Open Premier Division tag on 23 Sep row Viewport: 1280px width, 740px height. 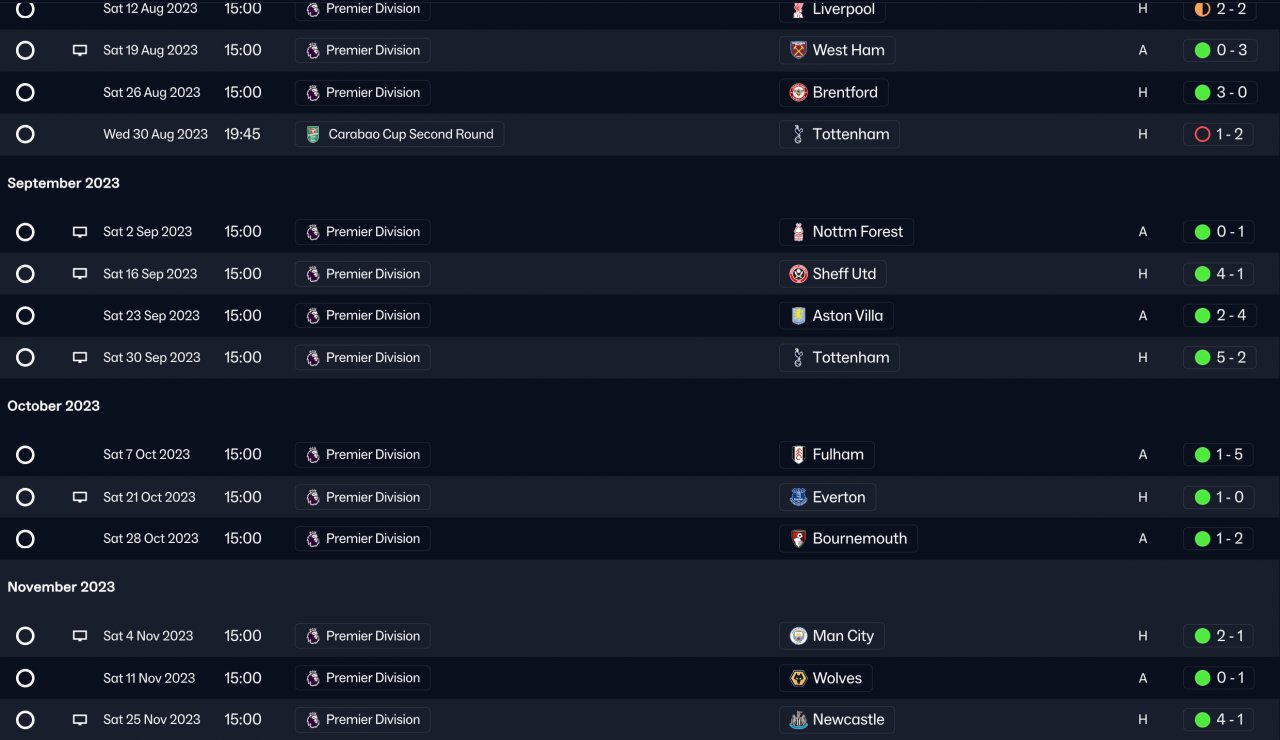pyautogui.click(x=362, y=316)
